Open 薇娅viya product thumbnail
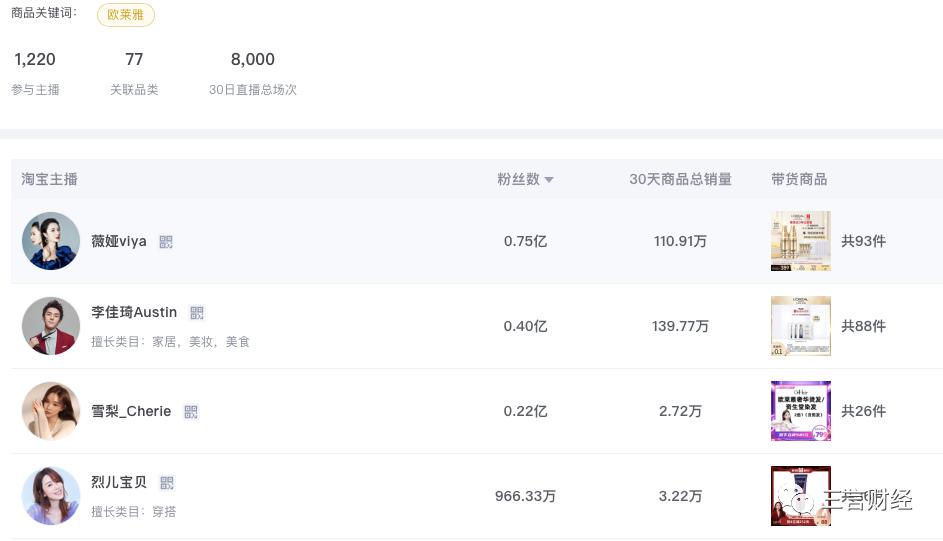 pyautogui.click(x=800, y=241)
